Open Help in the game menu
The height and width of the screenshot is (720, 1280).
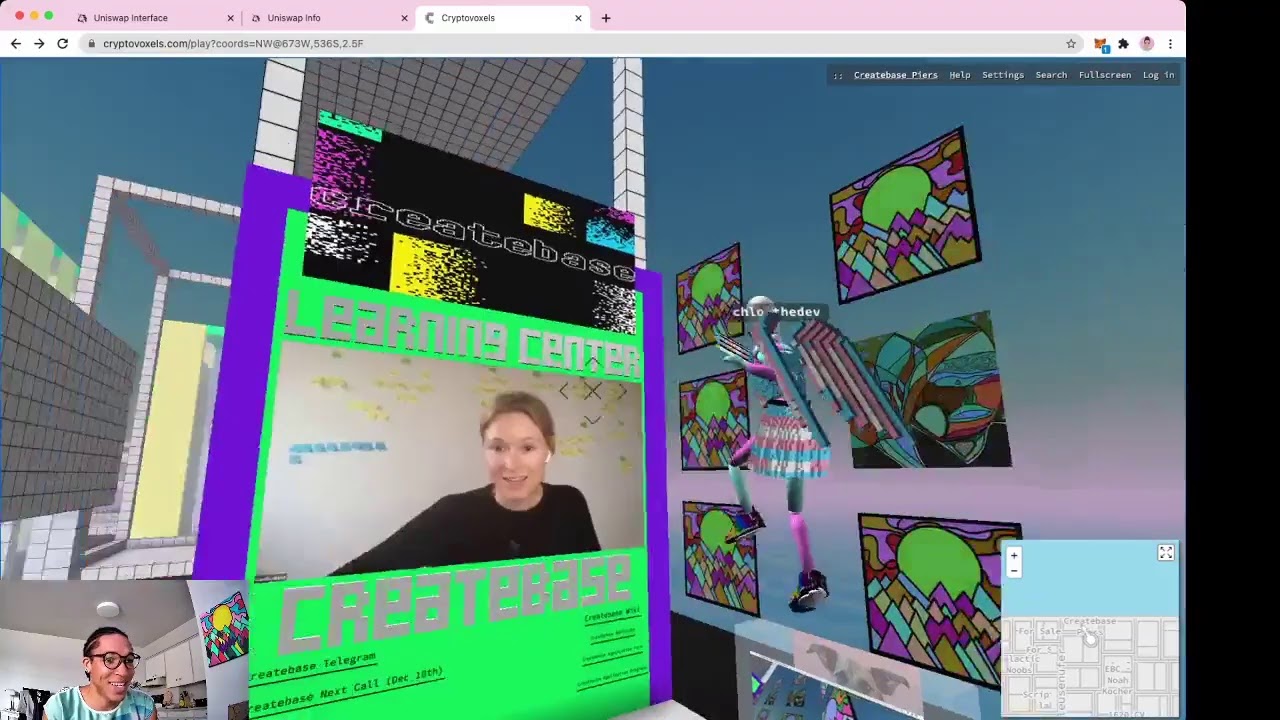959,75
